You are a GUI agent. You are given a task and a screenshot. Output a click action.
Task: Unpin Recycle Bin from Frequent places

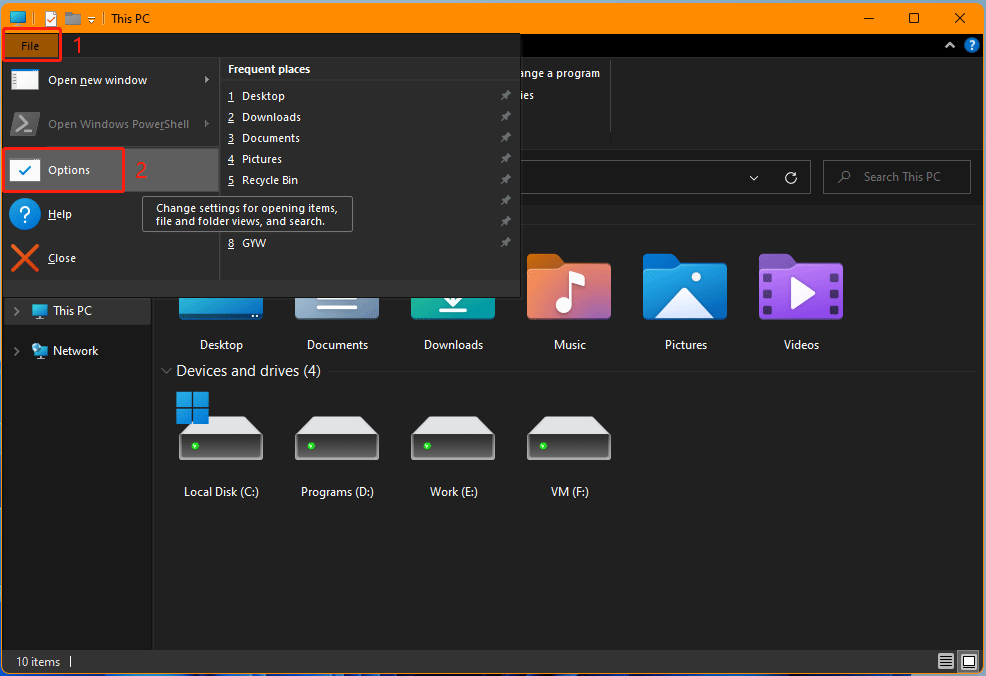coord(505,179)
